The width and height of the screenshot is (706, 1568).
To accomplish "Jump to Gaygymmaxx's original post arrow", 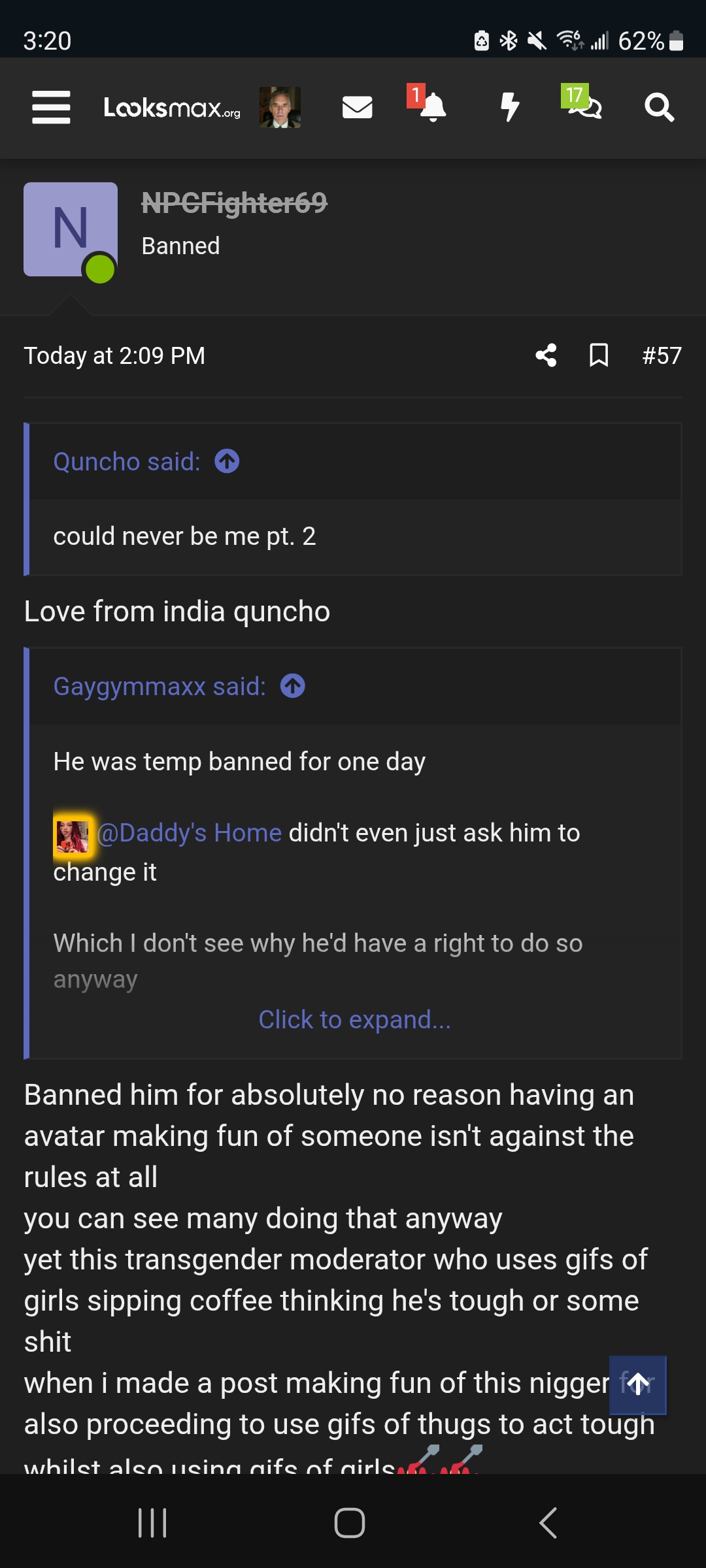I will 293,686.
